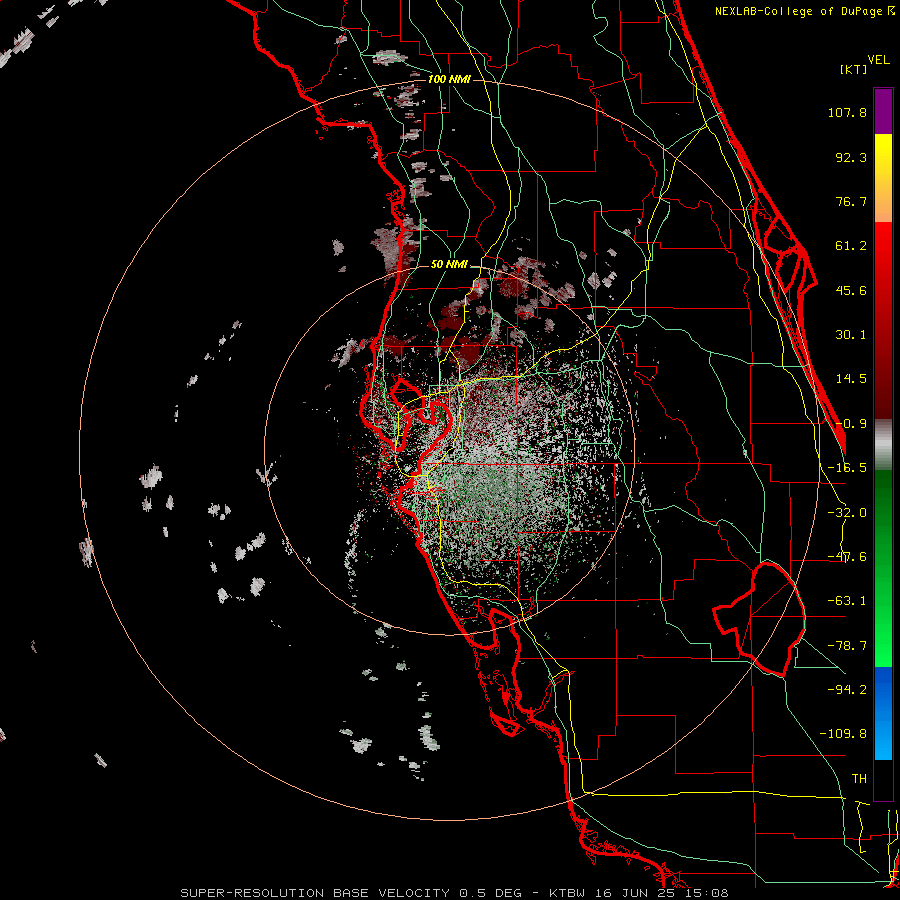Select the 92.3 scale value

851,157
